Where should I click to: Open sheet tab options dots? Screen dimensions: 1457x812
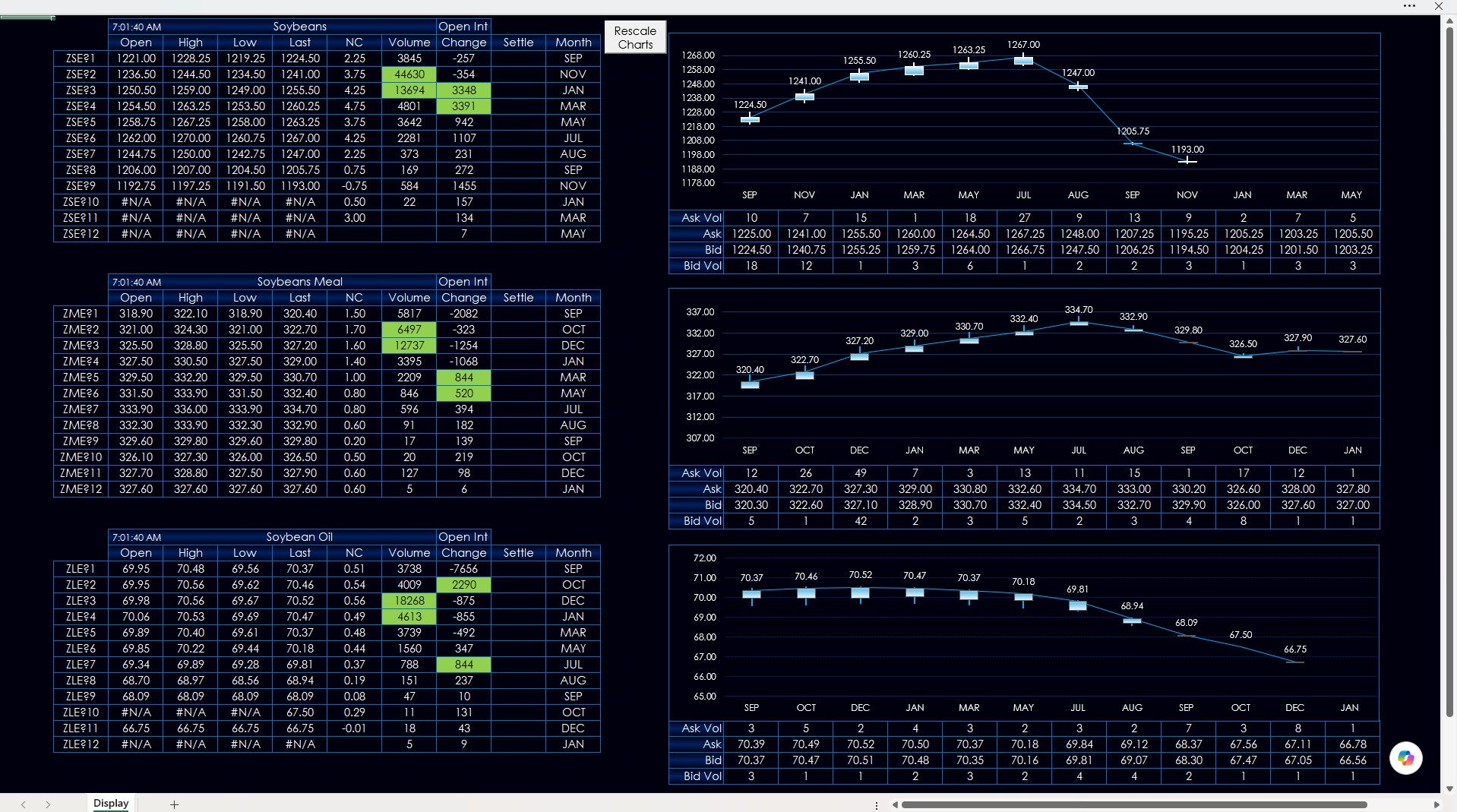pos(876,804)
